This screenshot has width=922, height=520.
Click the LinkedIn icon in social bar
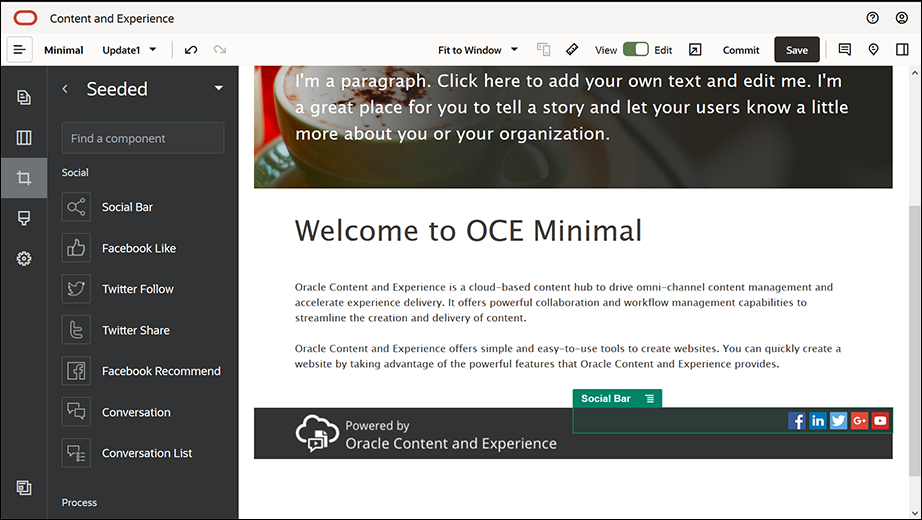[818, 421]
